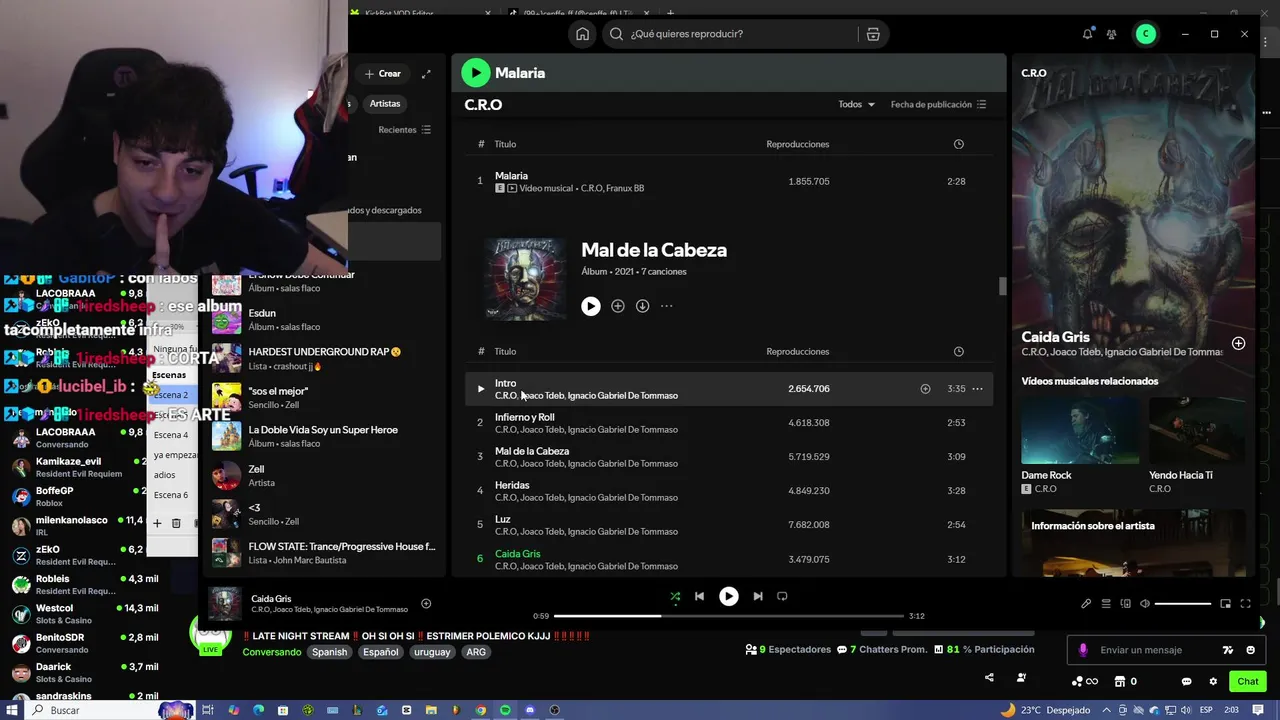Open Friend Activity icon in top bar
The width and height of the screenshot is (1280, 720).
[x=1111, y=34]
